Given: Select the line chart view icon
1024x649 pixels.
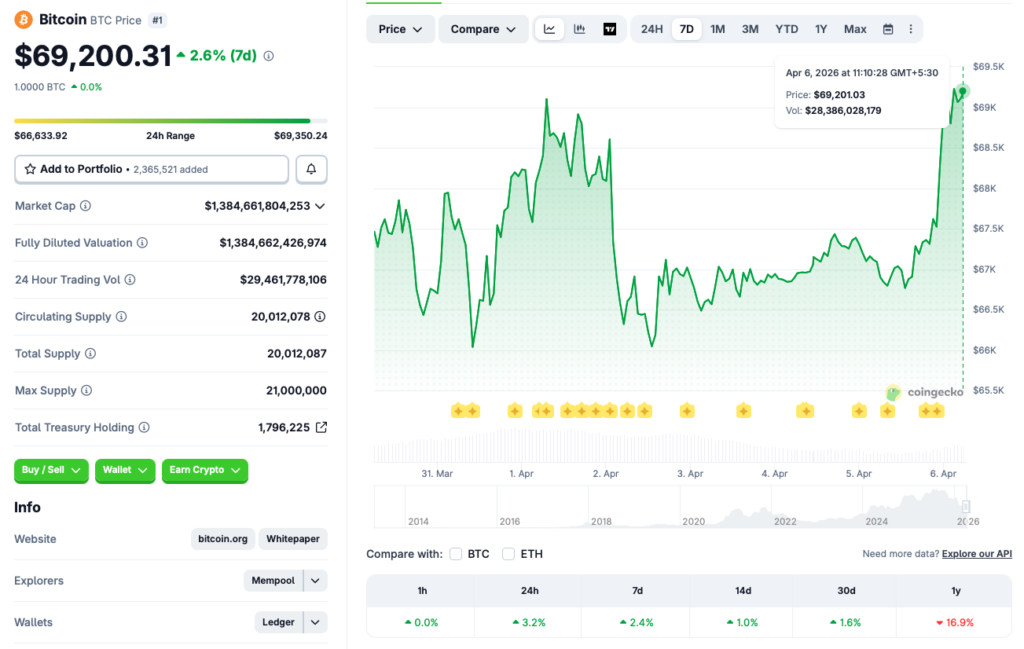Looking at the screenshot, I should click(x=549, y=29).
